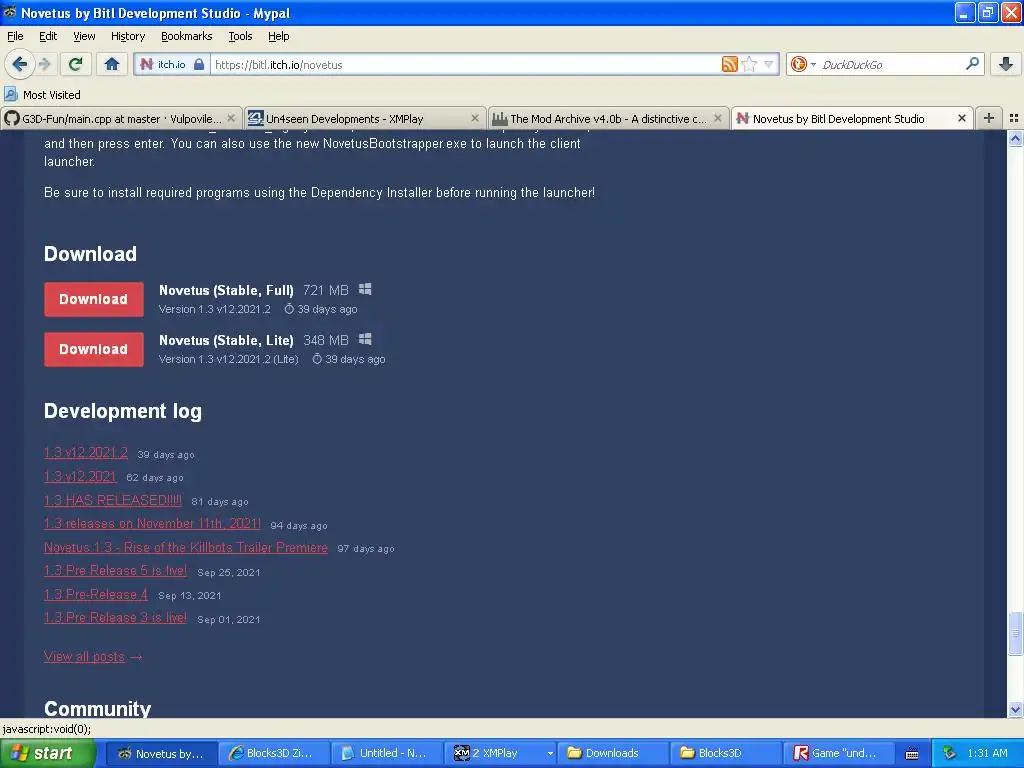Open the Most Visited bookmarks folder
The height and width of the screenshot is (768, 1024).
click(42, 95)
